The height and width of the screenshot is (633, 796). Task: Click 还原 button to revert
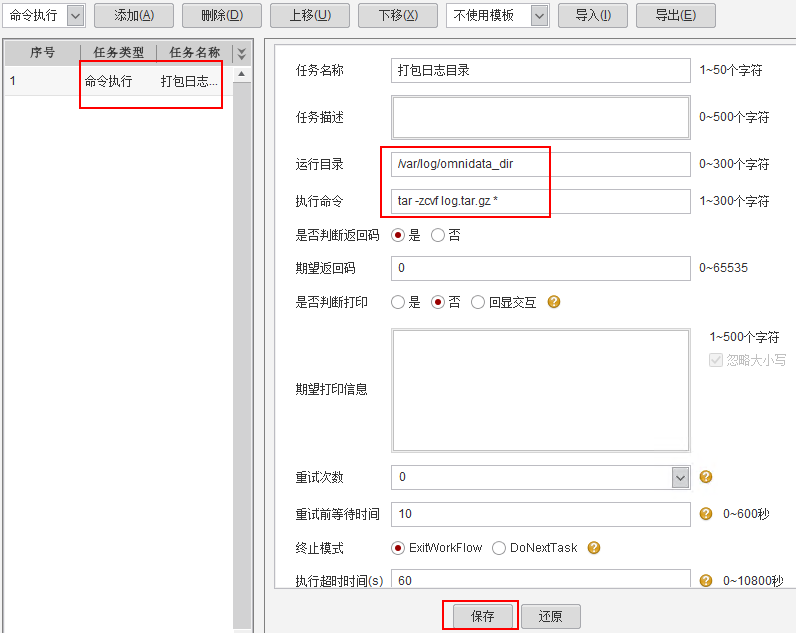click(x=550, y=616)
